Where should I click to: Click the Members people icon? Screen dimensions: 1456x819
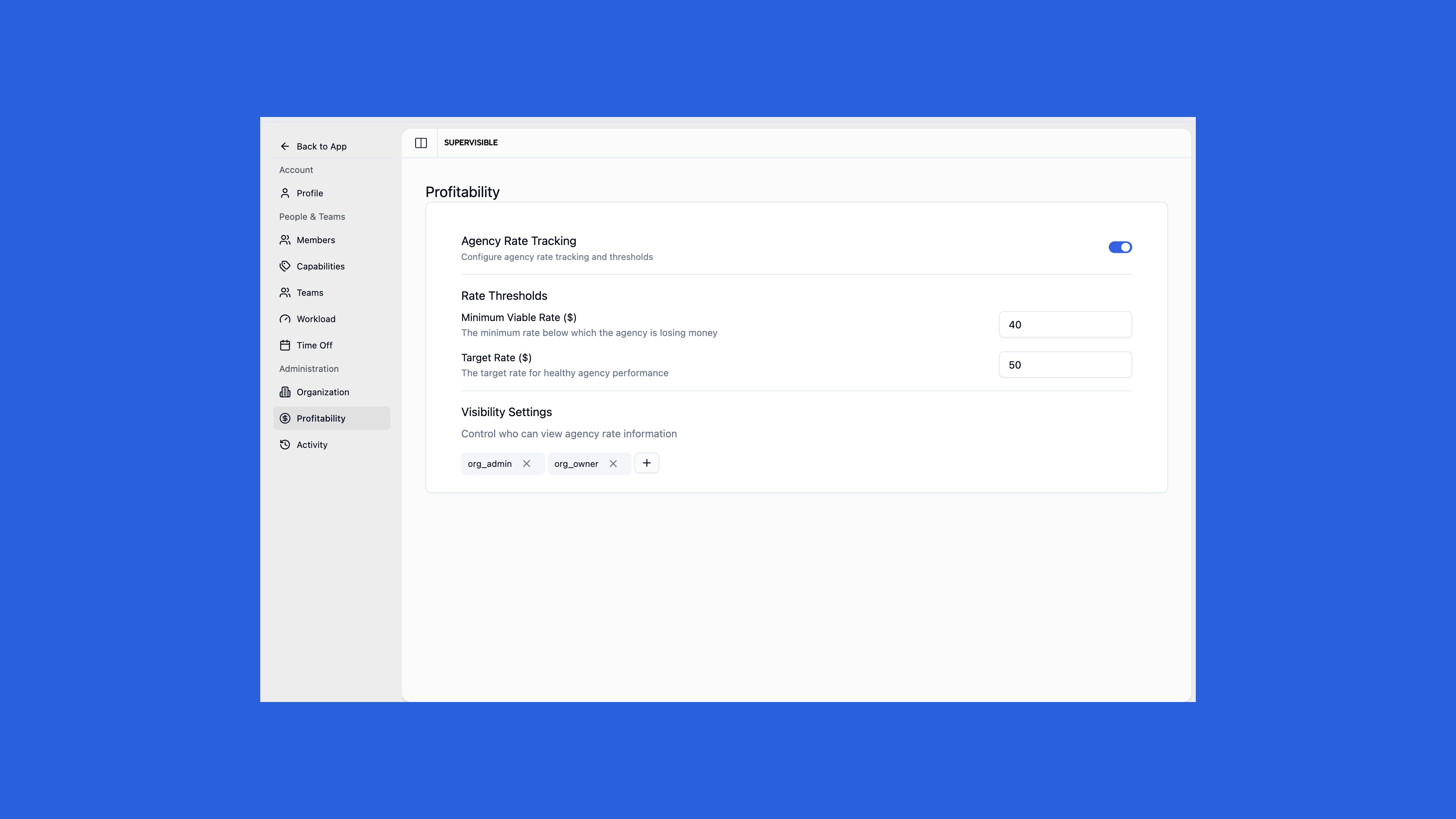285,240
